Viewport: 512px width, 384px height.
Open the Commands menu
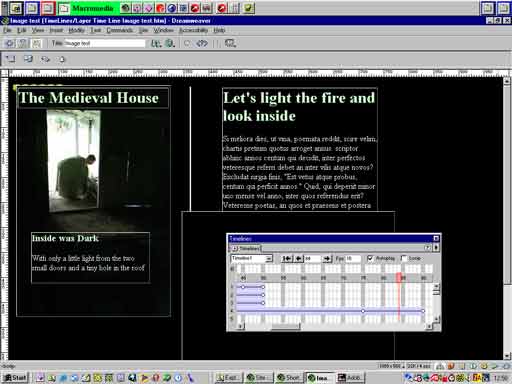[x=120, y=30]
